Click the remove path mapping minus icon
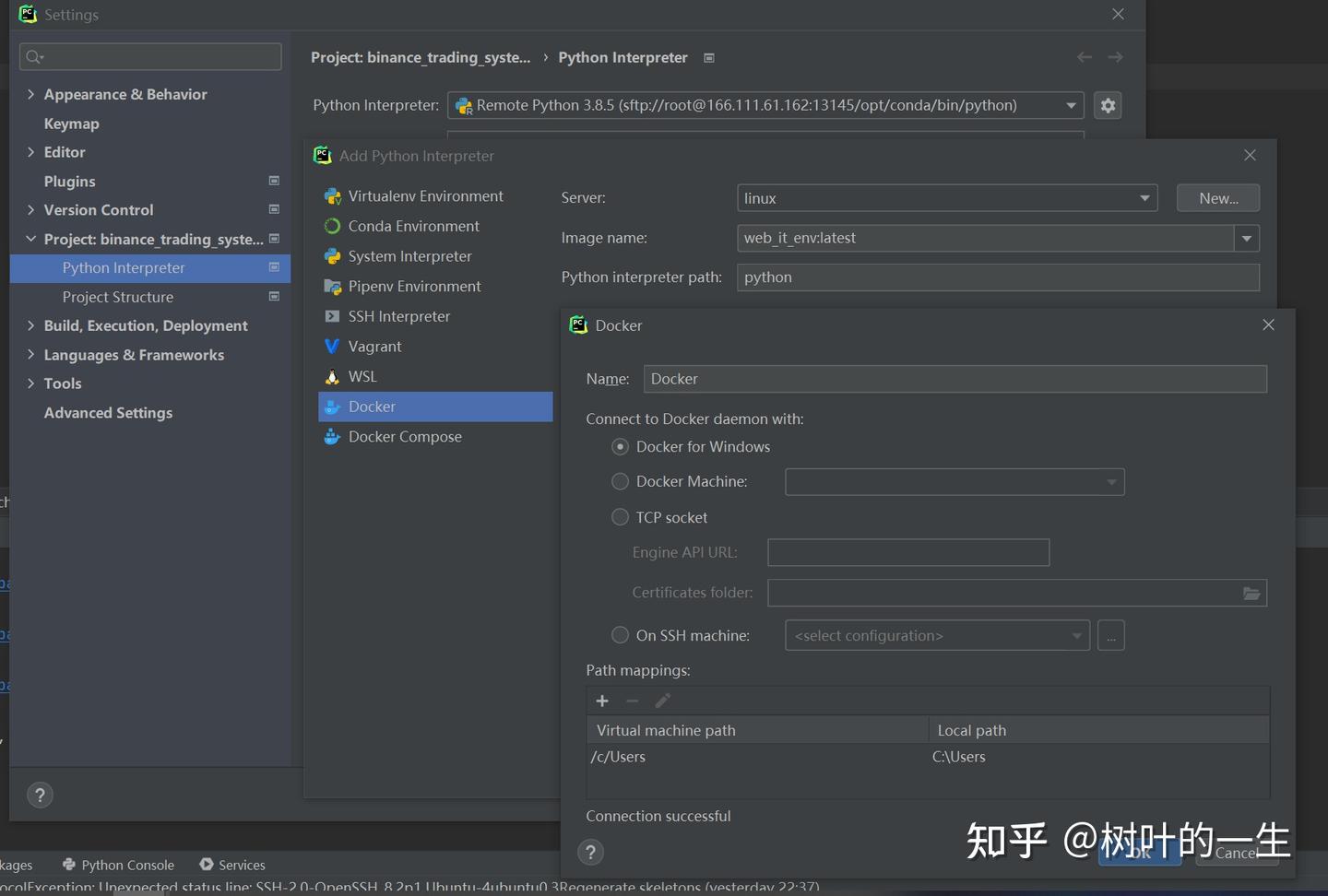This screenshot has height=896, width=1328. pyautogui.click(x=633, y=701)
